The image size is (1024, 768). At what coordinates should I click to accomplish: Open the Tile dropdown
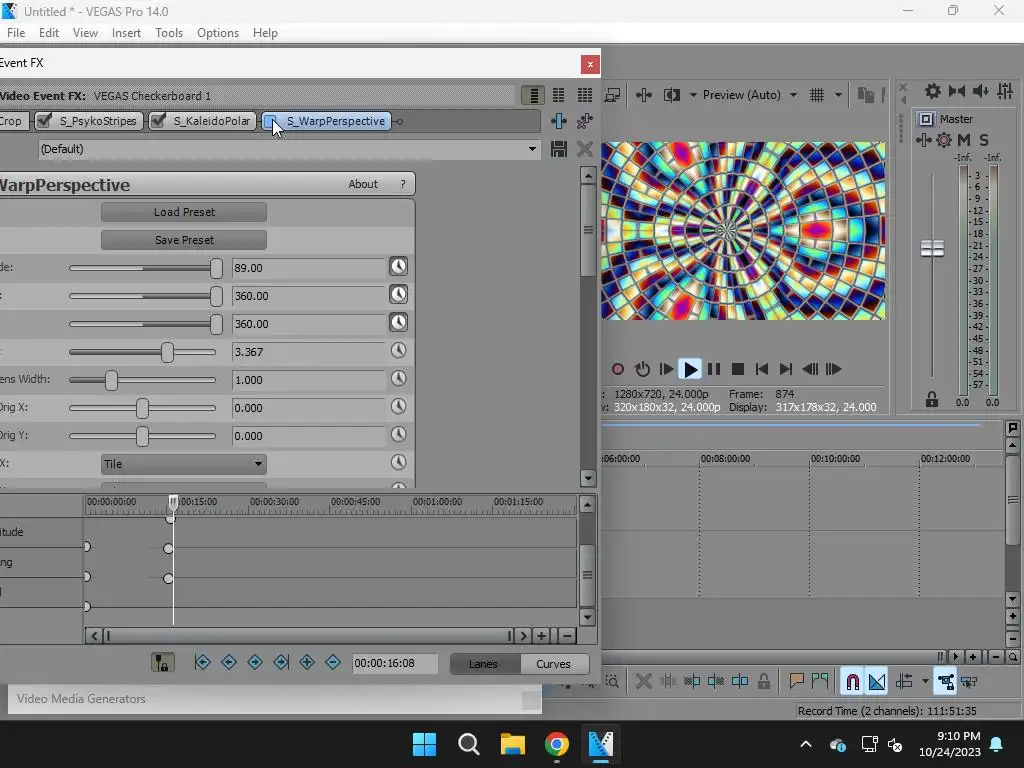(184, 464)
